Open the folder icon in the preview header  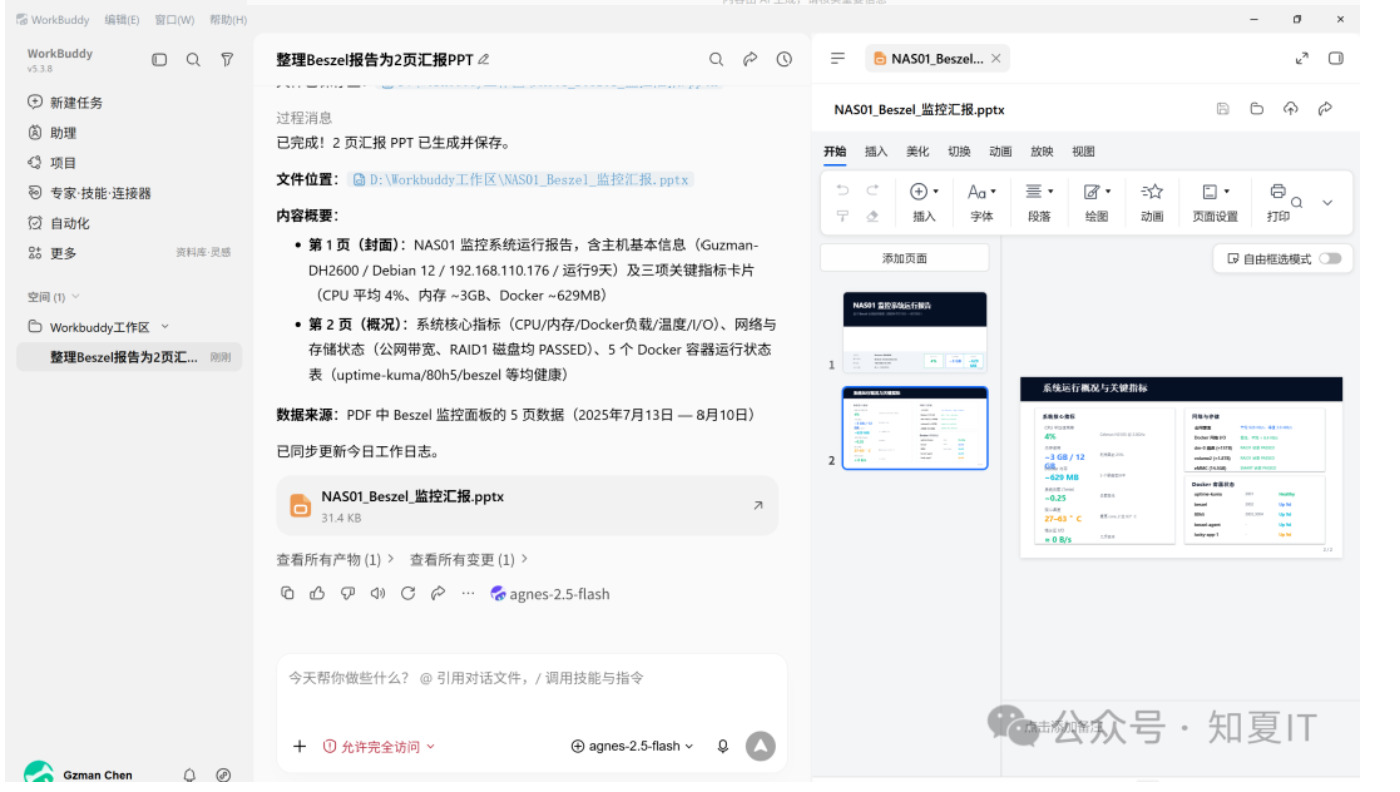tap(1257, 109)
